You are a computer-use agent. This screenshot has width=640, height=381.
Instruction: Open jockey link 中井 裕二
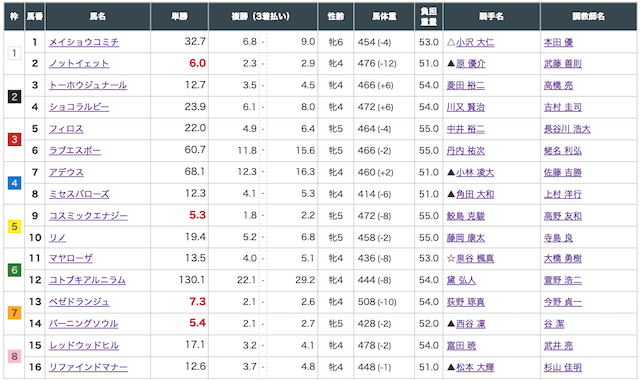466,129
